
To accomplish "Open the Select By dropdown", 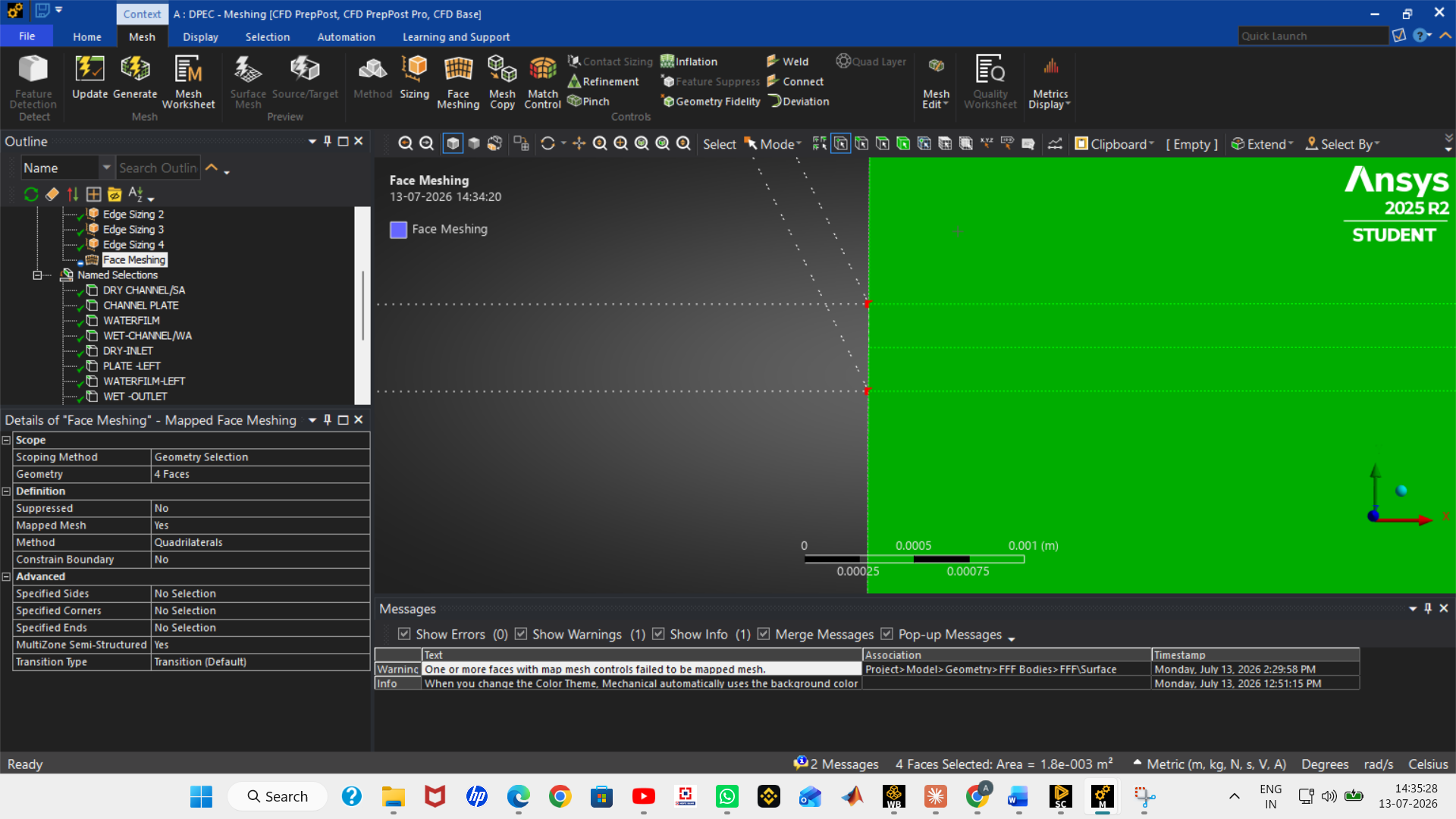I will click(1342, 144).
